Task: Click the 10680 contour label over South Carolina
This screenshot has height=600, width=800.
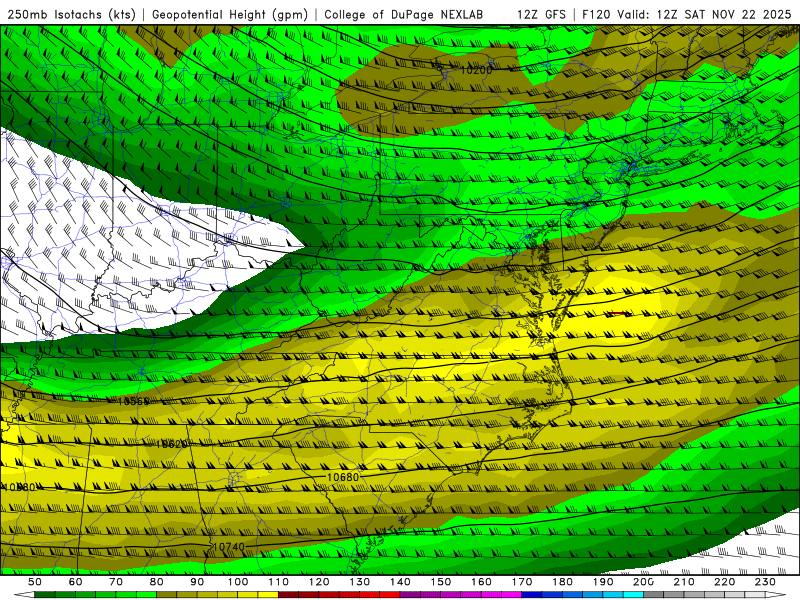Action: [343, 477]
